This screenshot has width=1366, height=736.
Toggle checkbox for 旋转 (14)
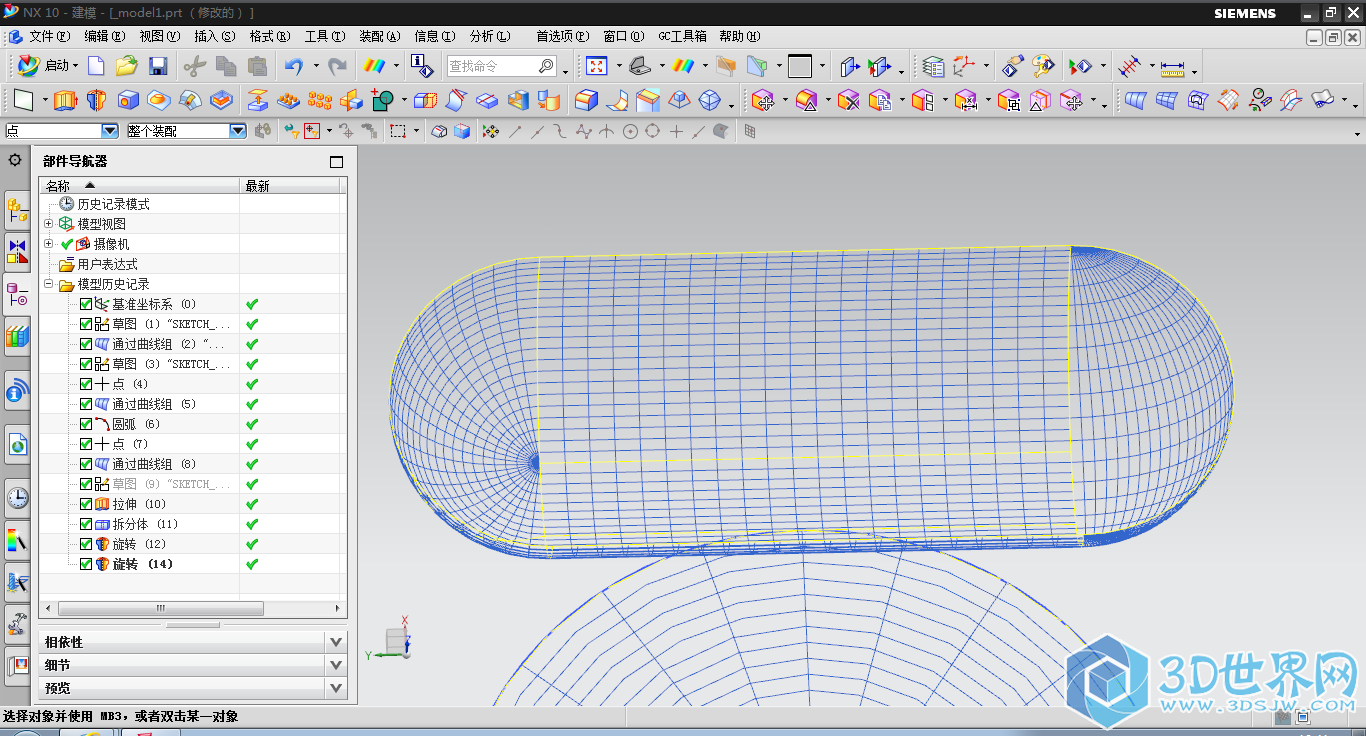coord(86,564)
